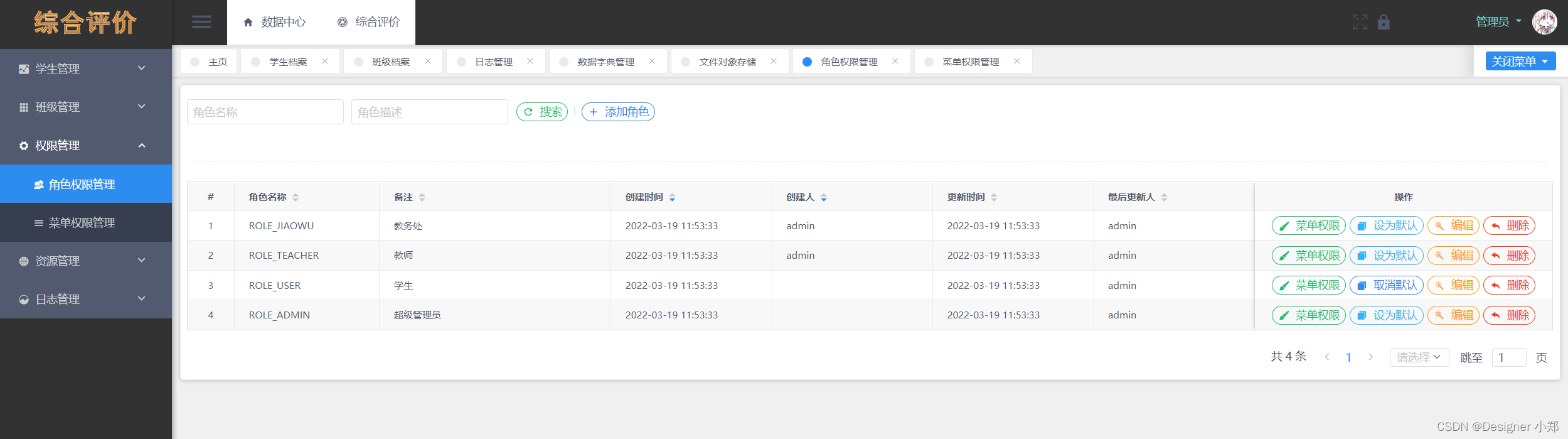Delete the ROLE_ADMIN role
Image resolution: width=1568 pixels, height=439 pixels.
(x=1510, y=315)
